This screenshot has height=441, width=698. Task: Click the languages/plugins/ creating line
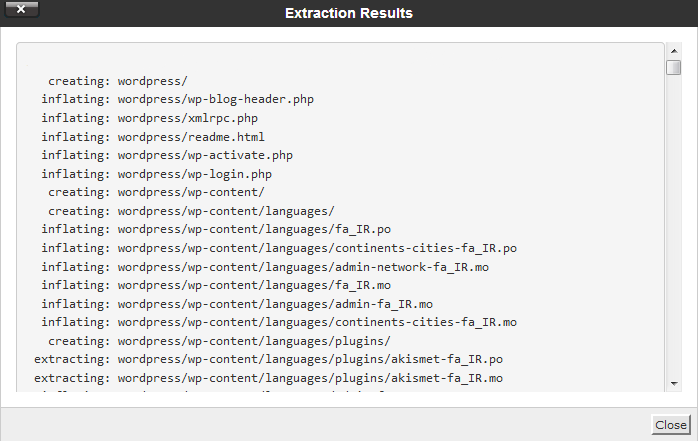[x=219, y=341]
